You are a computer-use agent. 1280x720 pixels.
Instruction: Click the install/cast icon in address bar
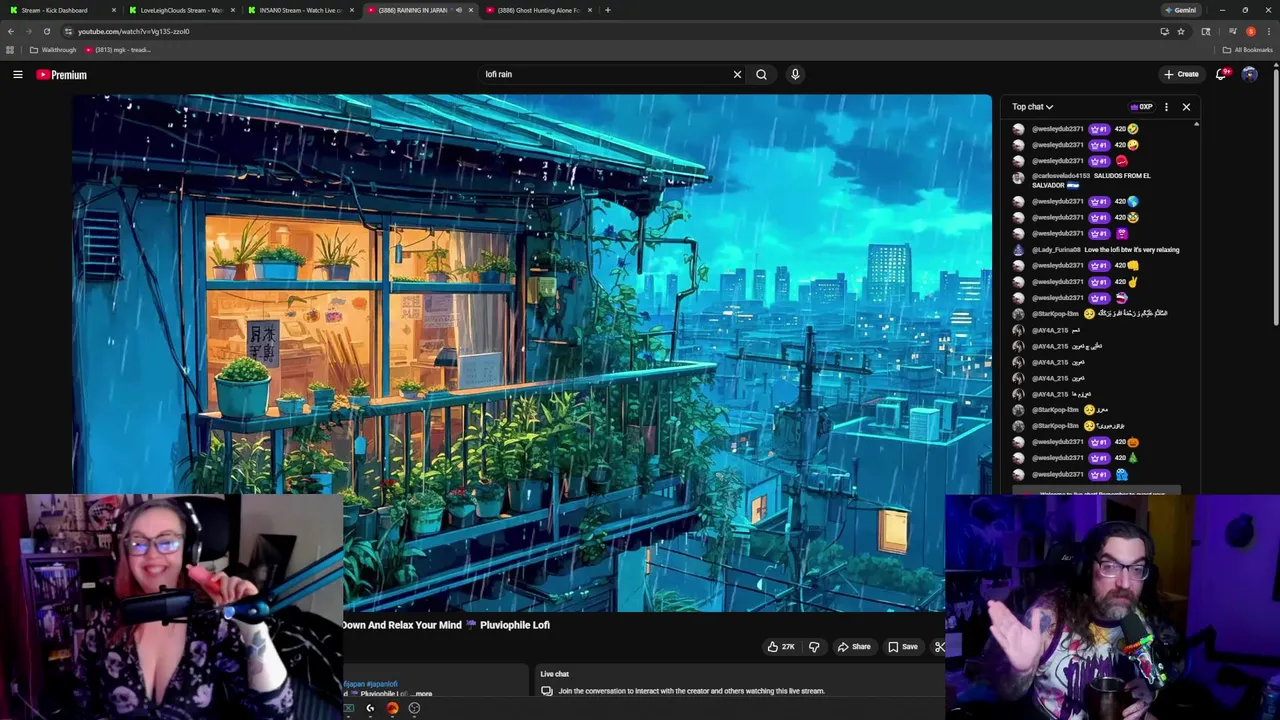click(x=1164, y=31)
